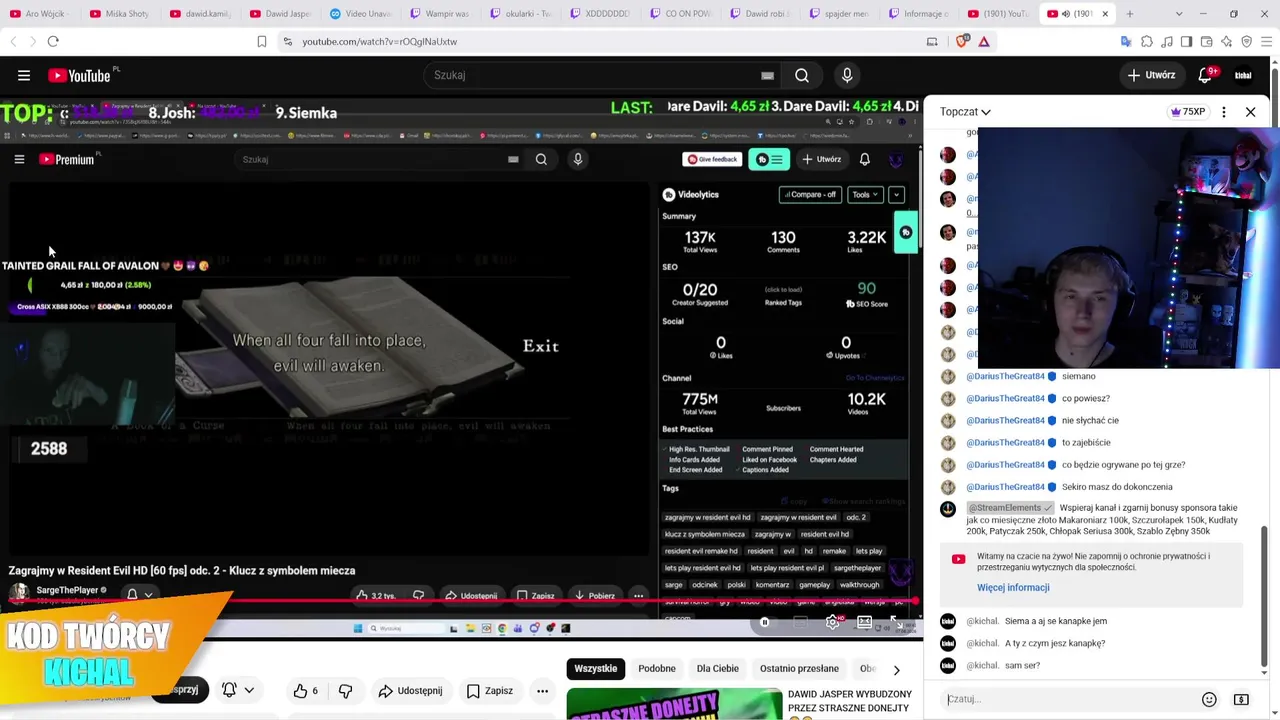Share the livestream via Udostępnij
Screen dimensions: 1280x720
(x=410, y=691)
